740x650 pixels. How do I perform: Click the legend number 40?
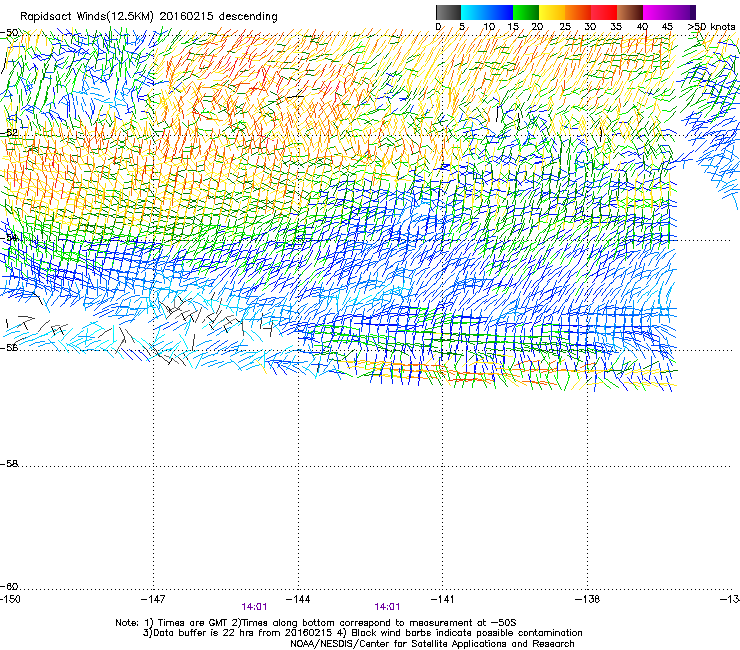point(642,27)
